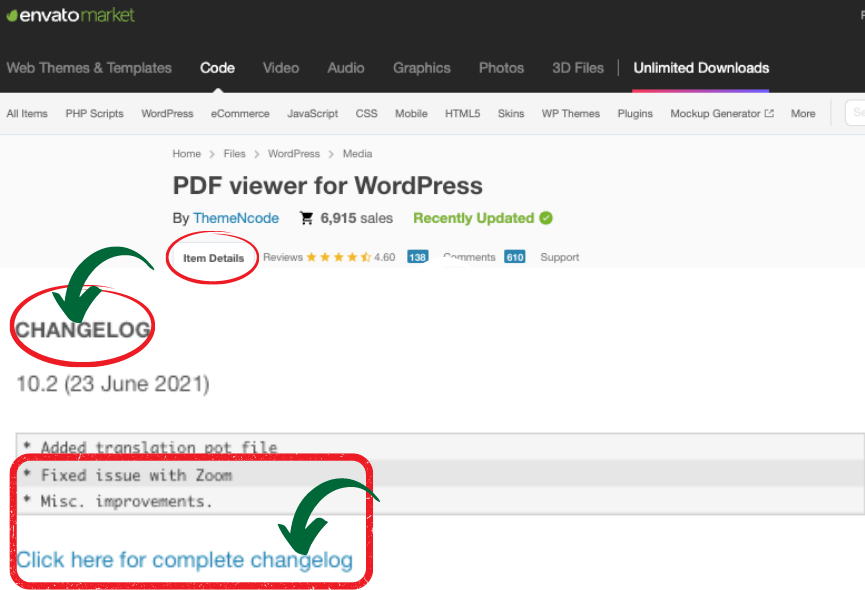Open HTML5 subcategory
This screenshot has height=590, width=865.
tap(462, 114)
